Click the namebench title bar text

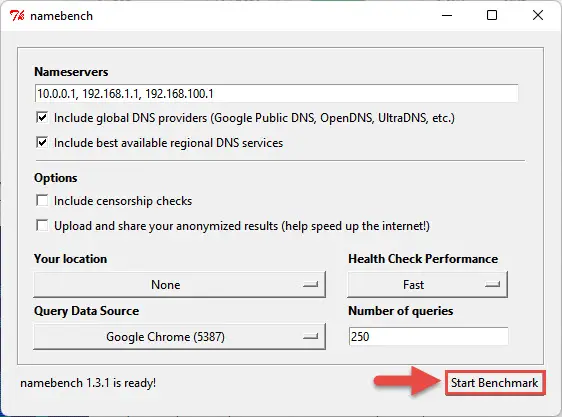pos(62,16)
